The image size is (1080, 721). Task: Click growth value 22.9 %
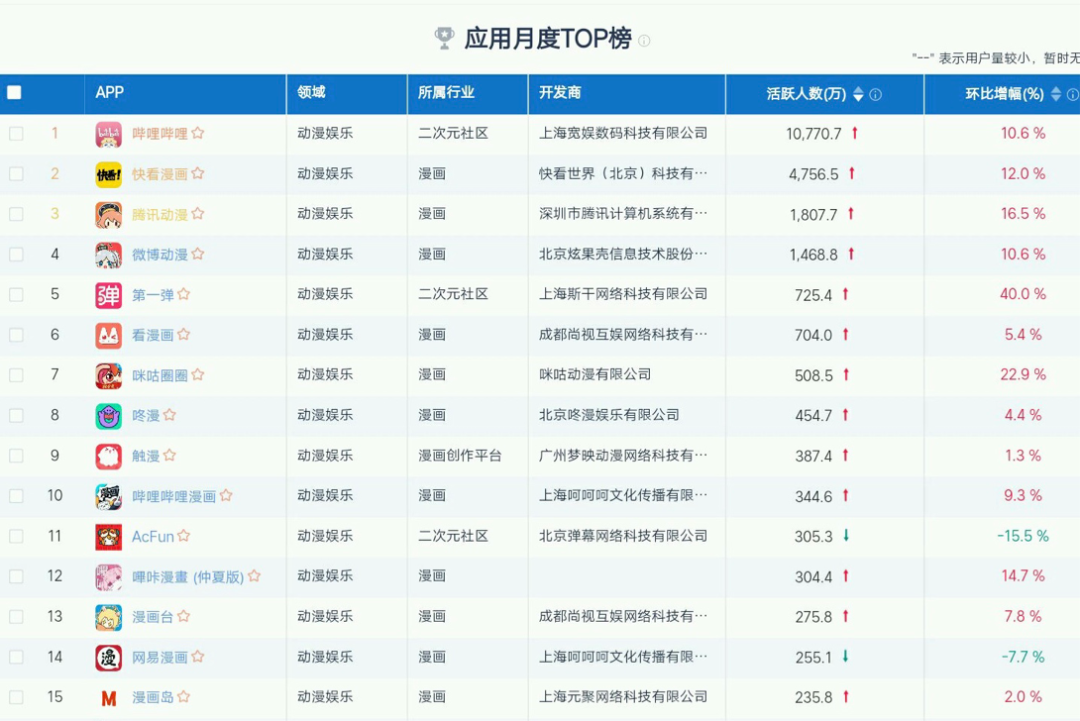click(1023, 375)
